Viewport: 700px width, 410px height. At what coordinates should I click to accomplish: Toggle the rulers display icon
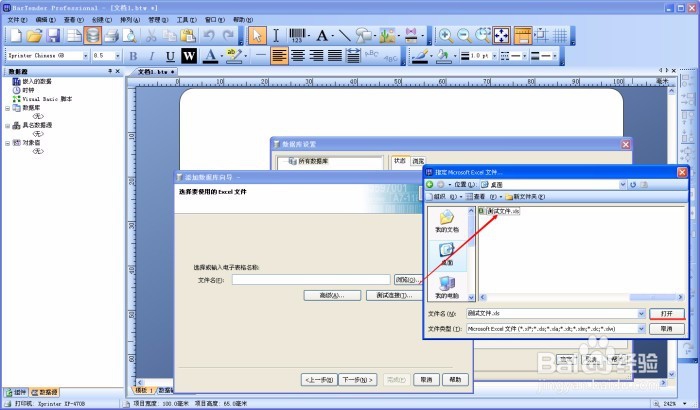pos(522,36)
